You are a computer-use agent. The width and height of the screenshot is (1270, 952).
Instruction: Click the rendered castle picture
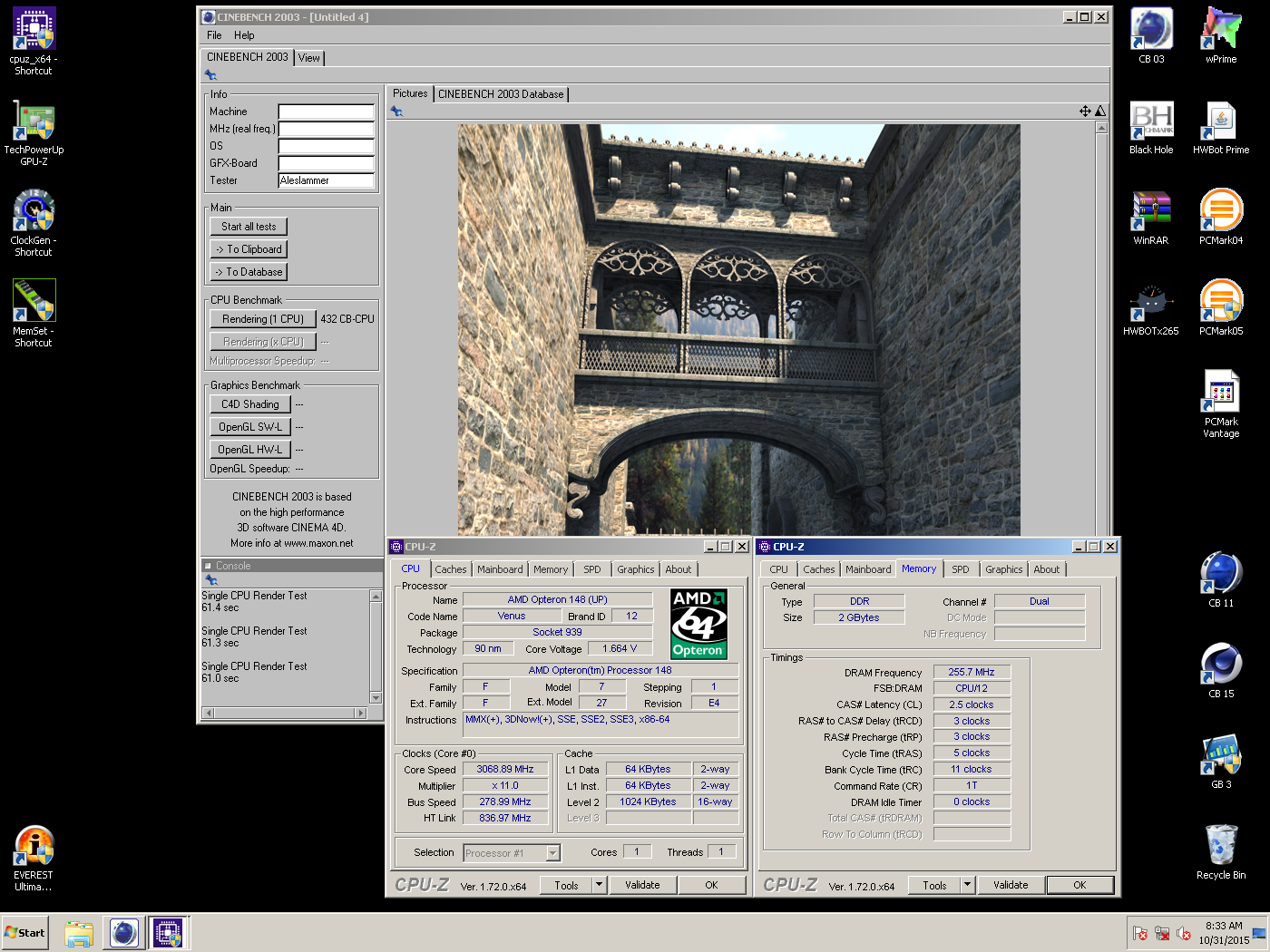739,329
